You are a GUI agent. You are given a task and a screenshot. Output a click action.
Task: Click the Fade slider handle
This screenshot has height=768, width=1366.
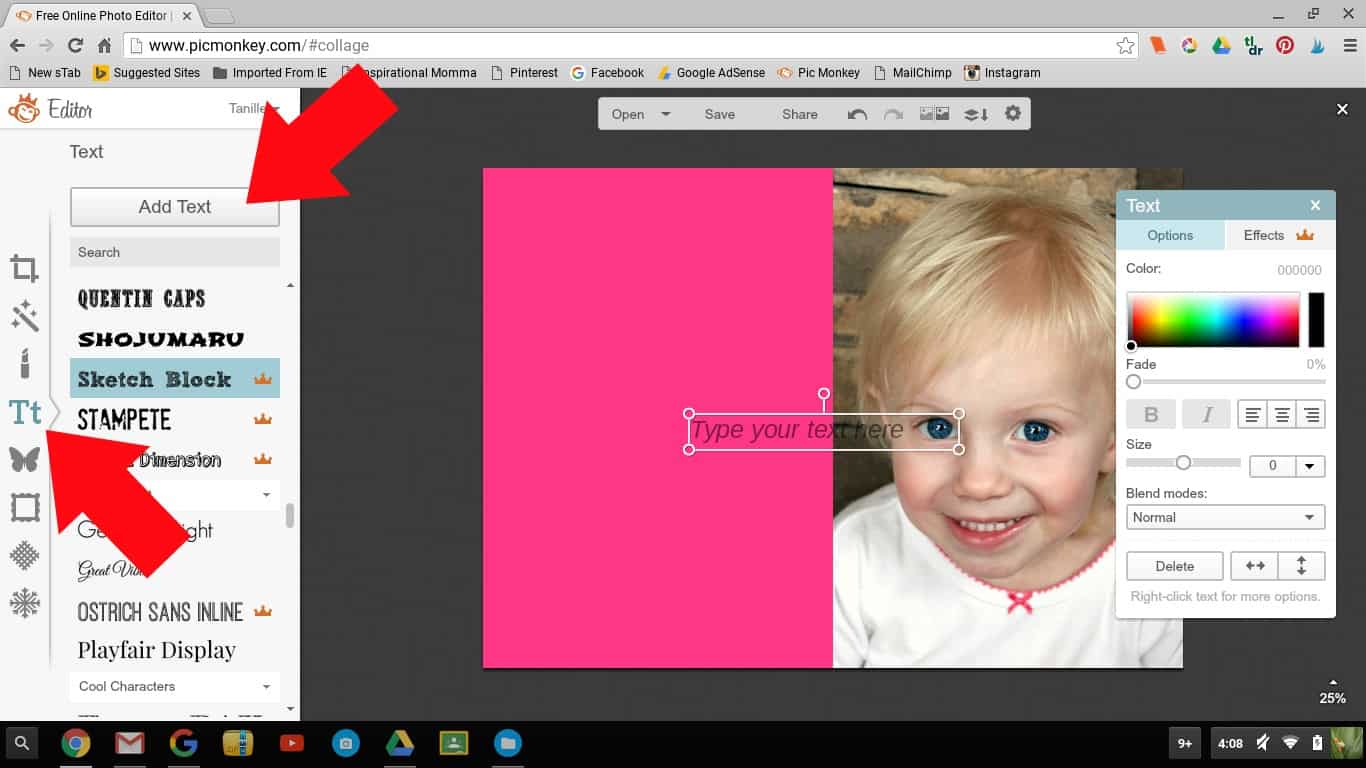pos(1133,382)
